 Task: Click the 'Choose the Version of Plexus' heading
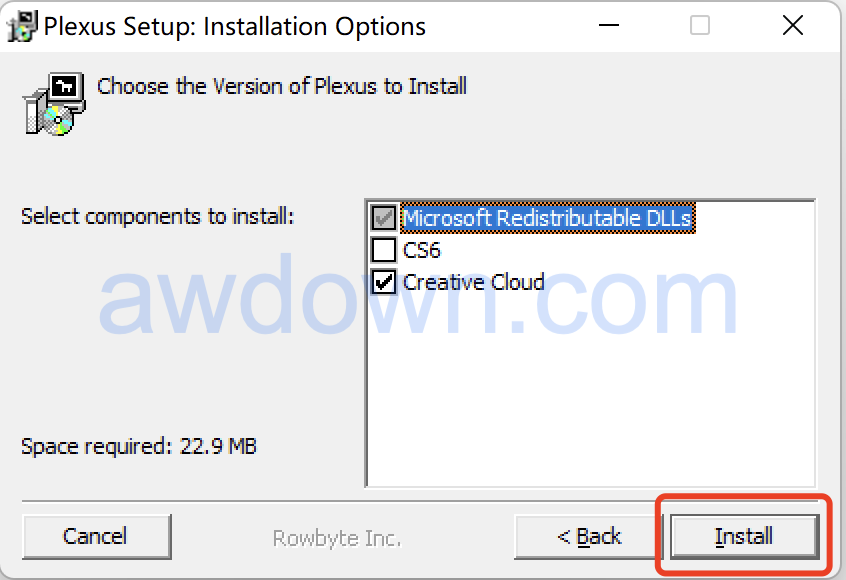[282, 86]
